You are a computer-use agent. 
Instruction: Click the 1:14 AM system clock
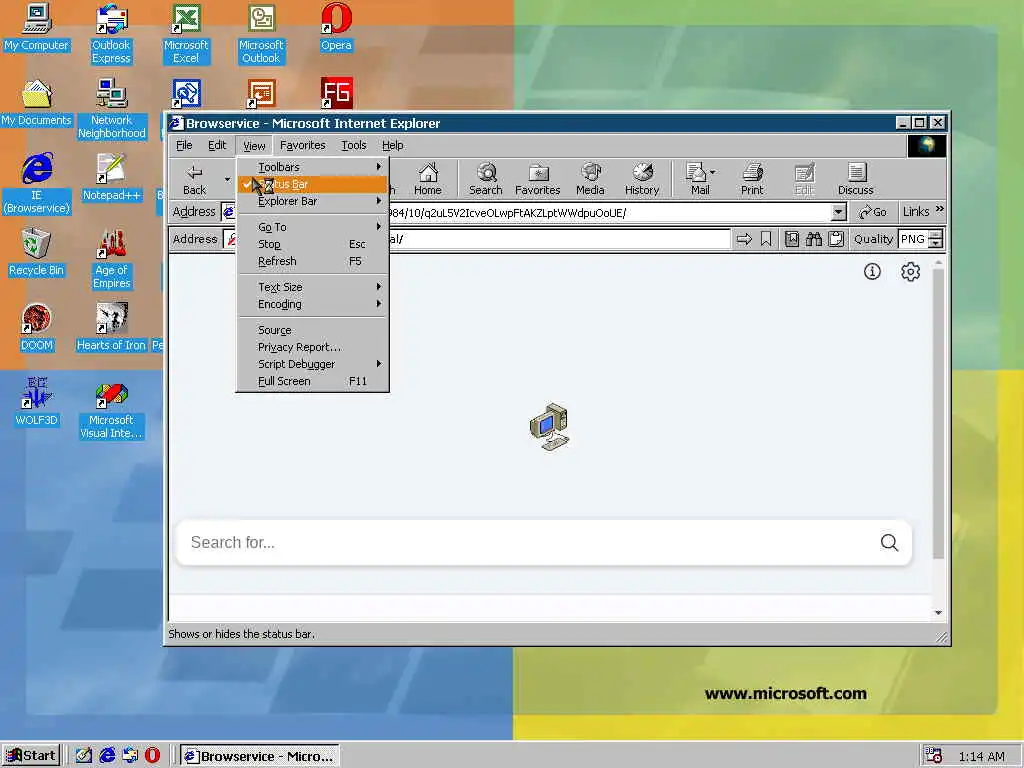point(981,756)
